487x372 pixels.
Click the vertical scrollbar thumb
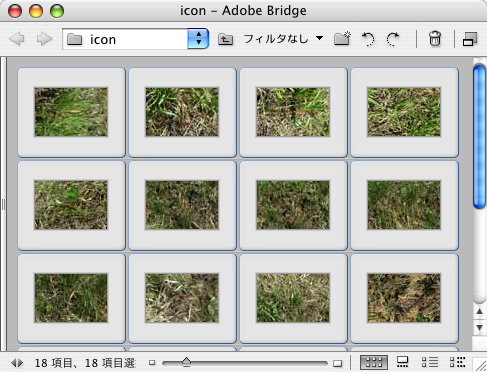click(479, 137)
